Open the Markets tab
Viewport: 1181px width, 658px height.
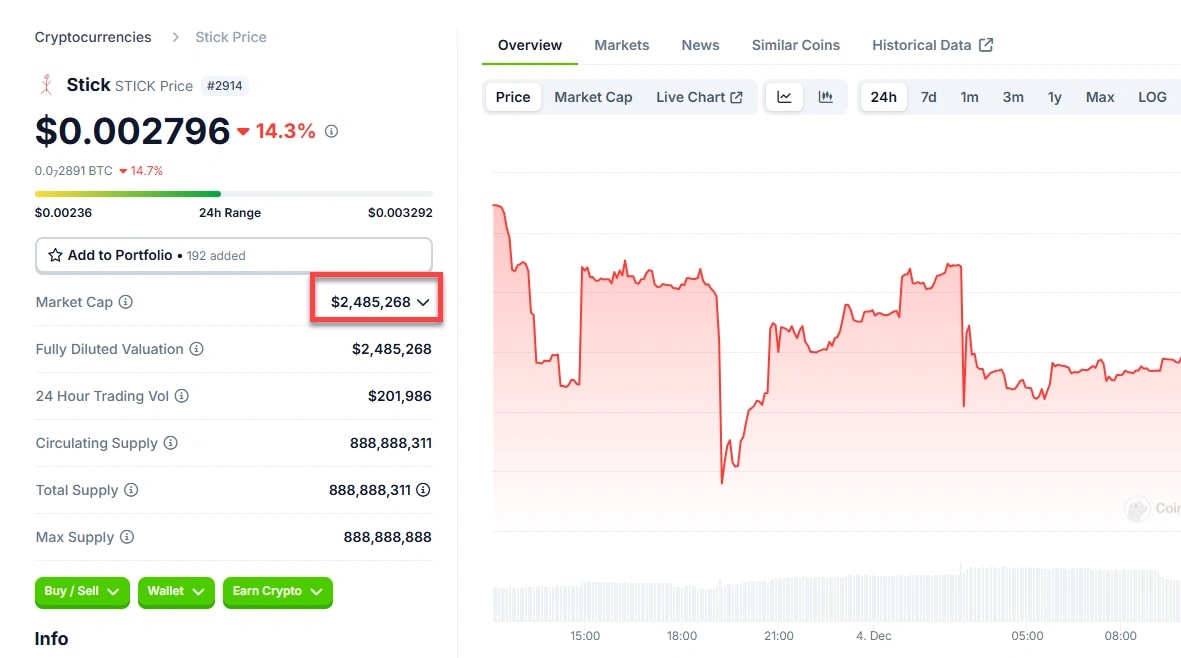pyautogui.click(x=621, y=45)
